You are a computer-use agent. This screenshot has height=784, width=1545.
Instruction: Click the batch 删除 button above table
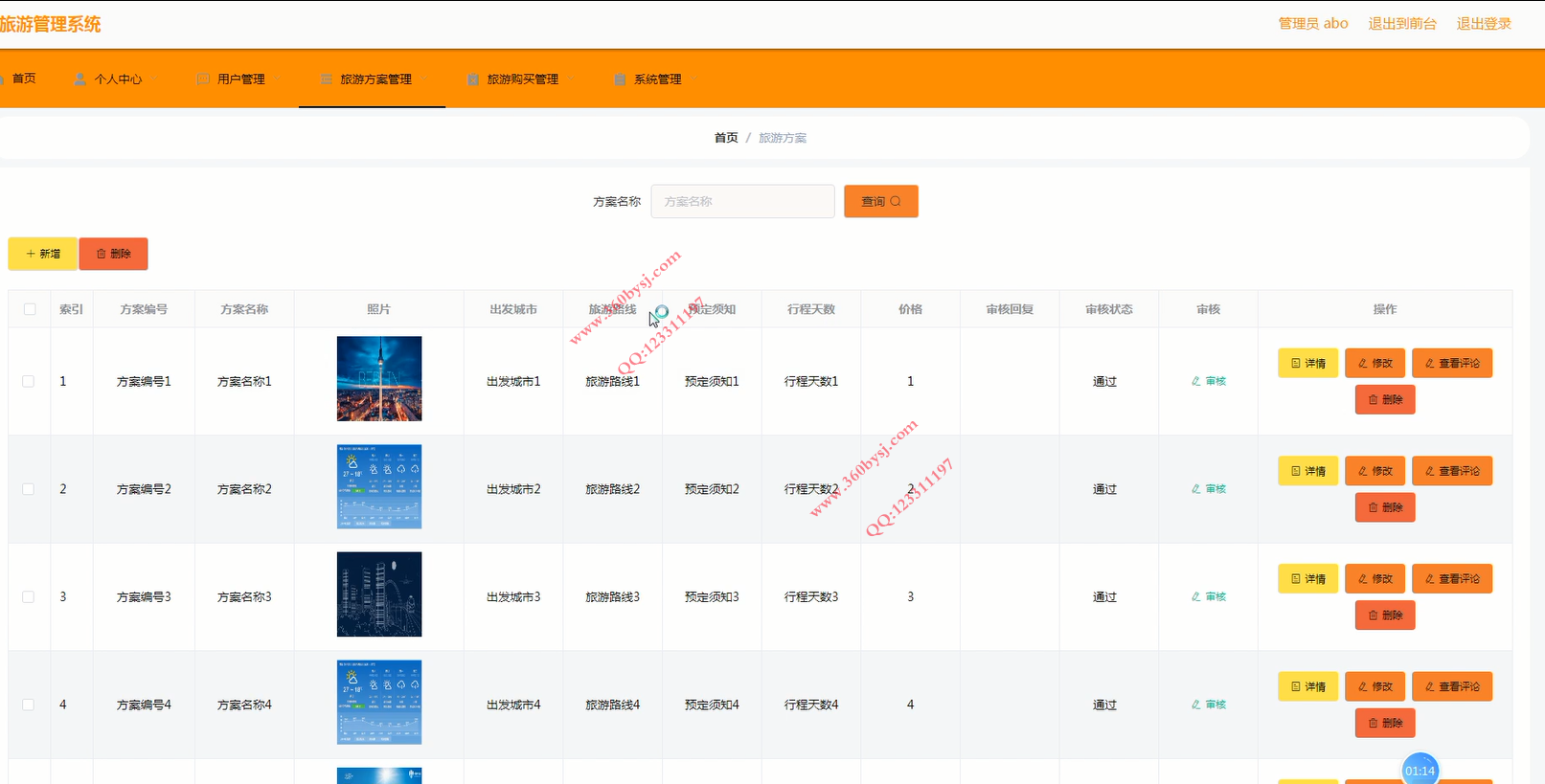(113, 254)
